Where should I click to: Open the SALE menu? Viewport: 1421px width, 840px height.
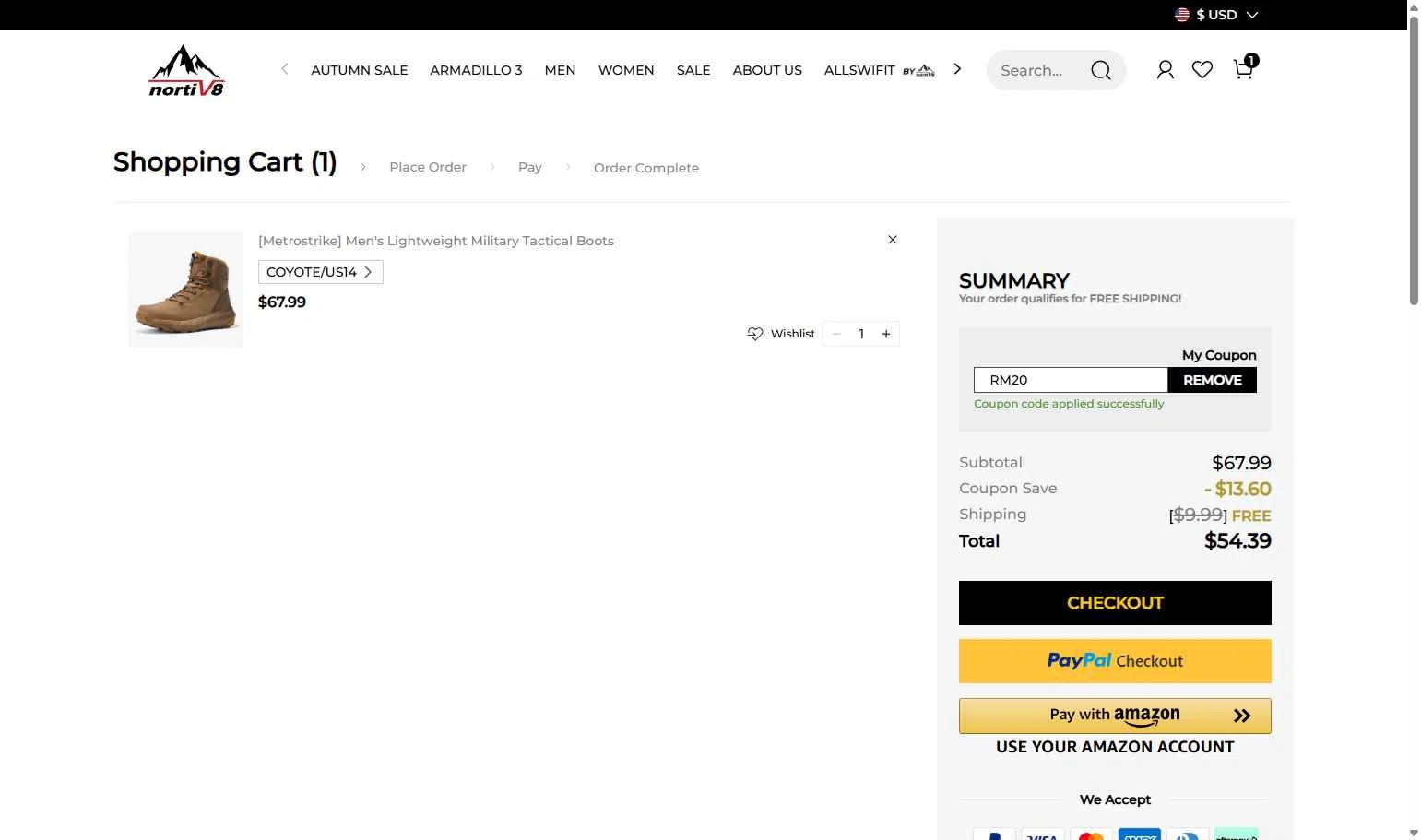[693, 70]
